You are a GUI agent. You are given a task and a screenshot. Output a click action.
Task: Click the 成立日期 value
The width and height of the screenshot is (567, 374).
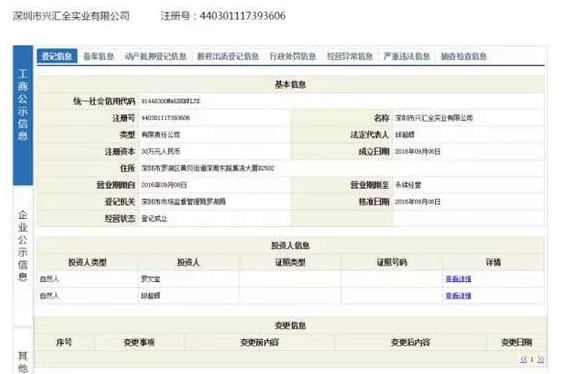pyautogui.click(x=418, y=152)
